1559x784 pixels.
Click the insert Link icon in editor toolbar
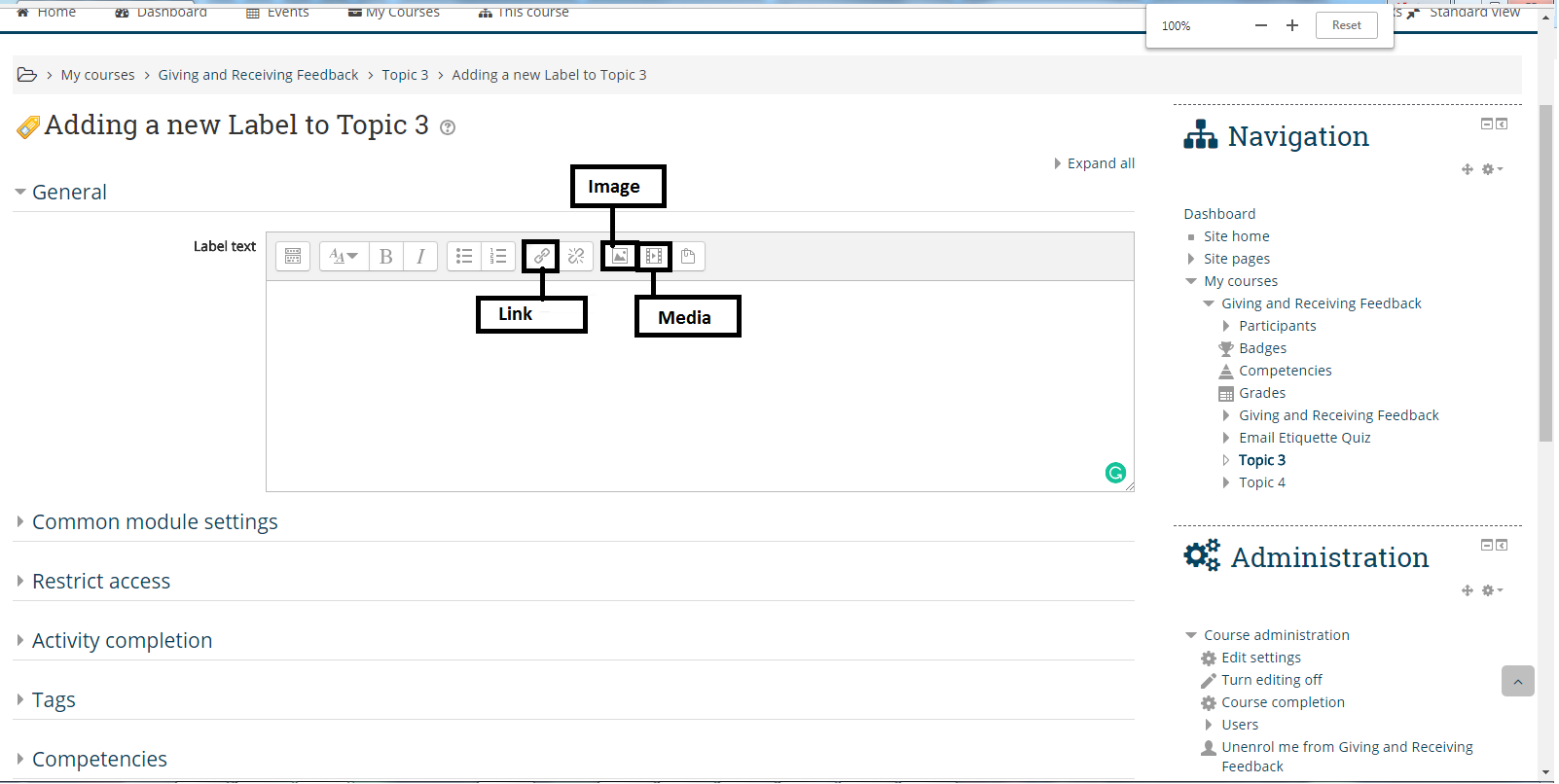[541, 257]
